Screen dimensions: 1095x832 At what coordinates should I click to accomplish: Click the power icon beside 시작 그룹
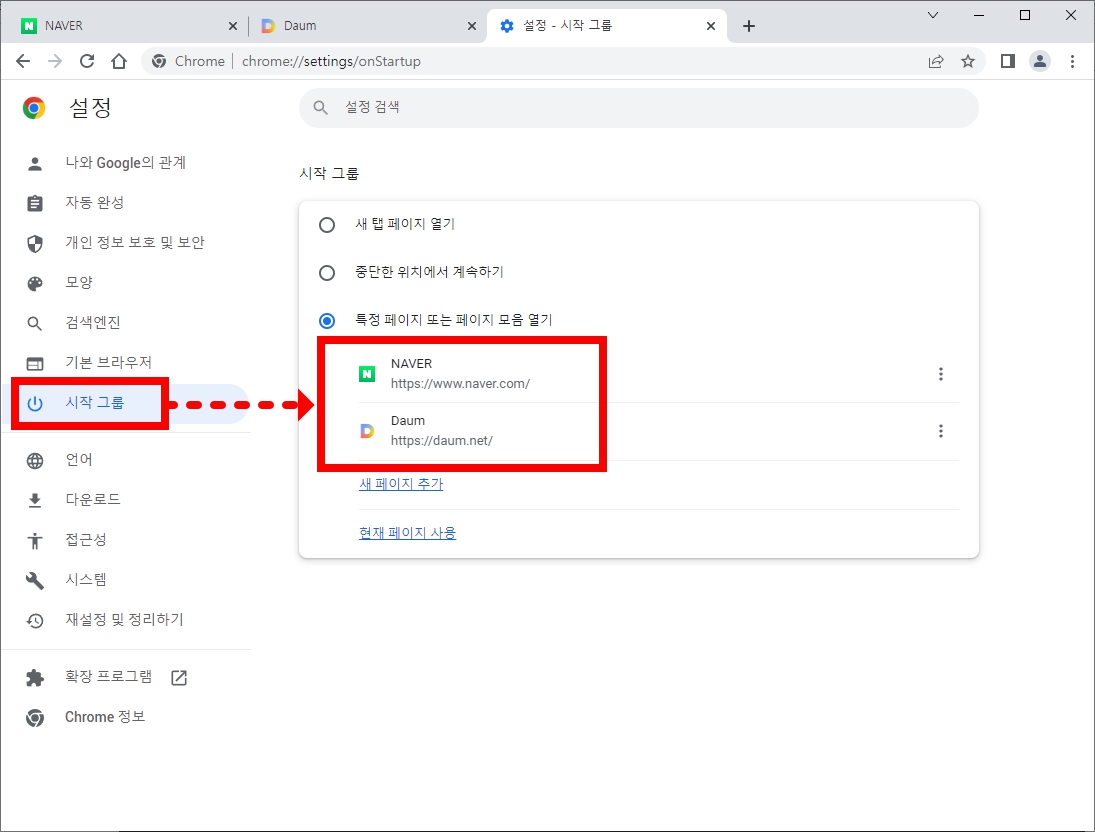pos(34,403)
